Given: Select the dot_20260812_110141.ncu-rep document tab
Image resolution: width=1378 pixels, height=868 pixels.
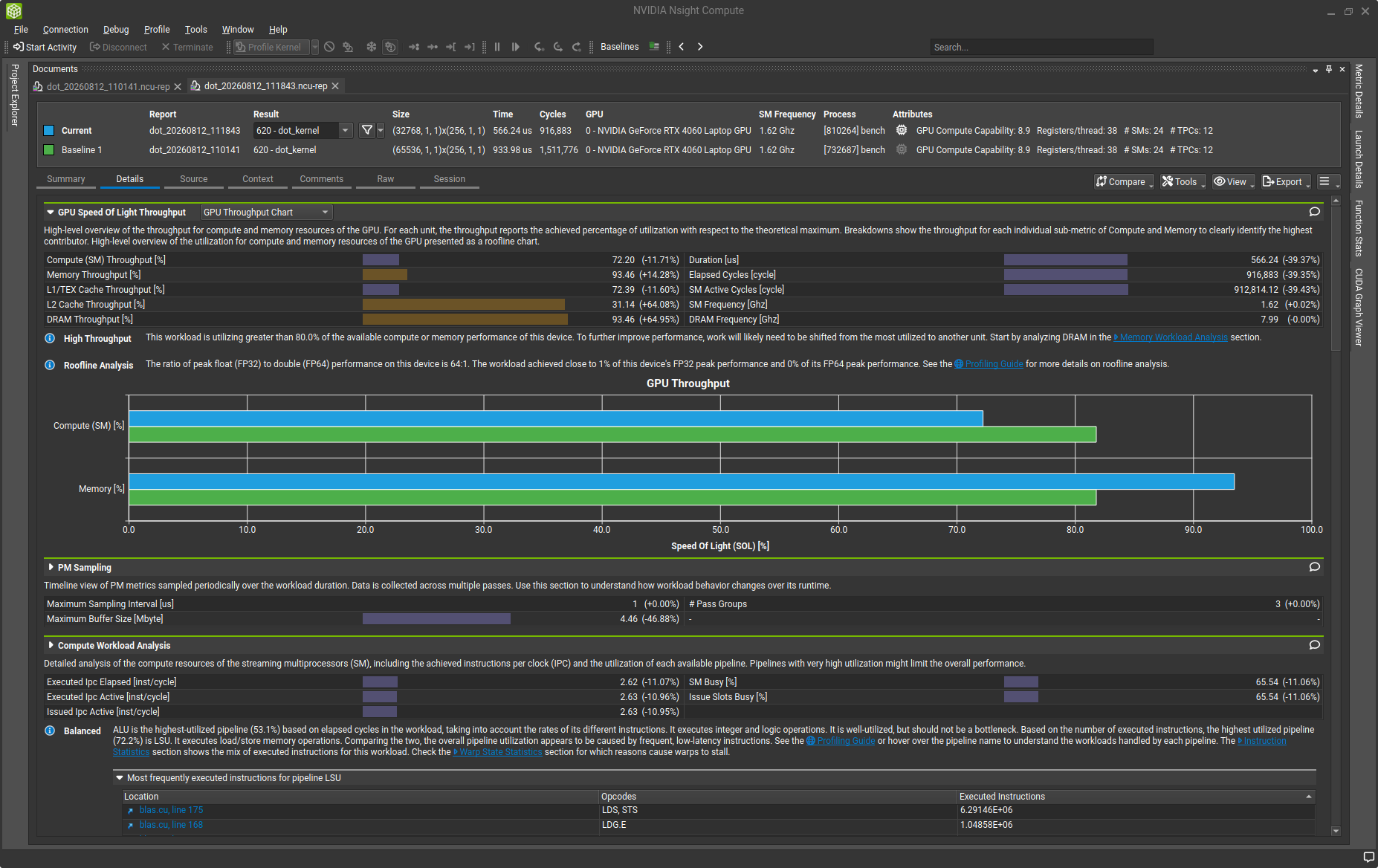Looking at the screenshot, I should 108,86.
